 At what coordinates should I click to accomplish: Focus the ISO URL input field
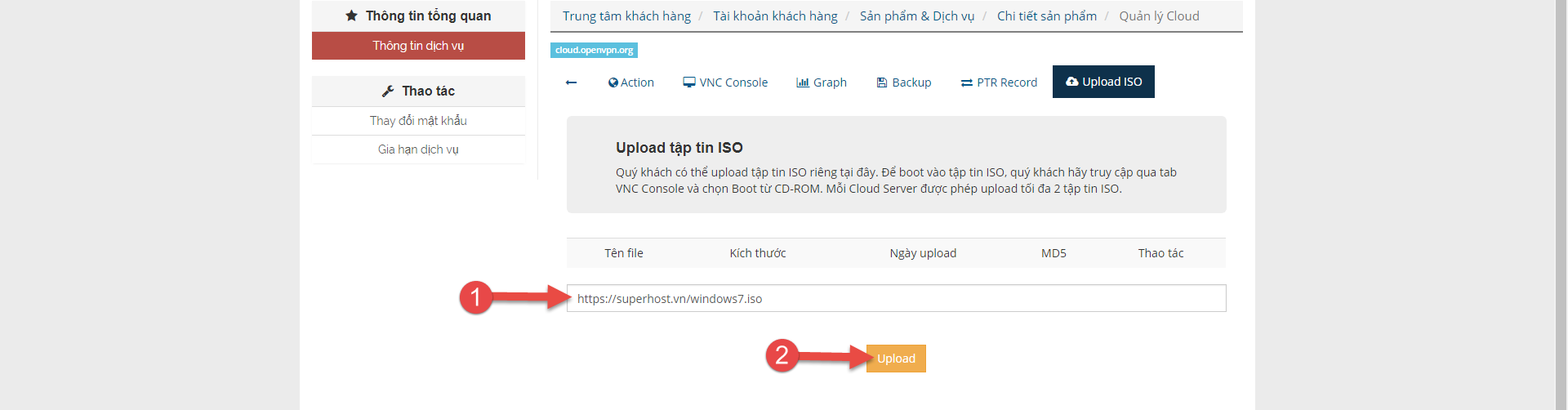pos(896,299)
